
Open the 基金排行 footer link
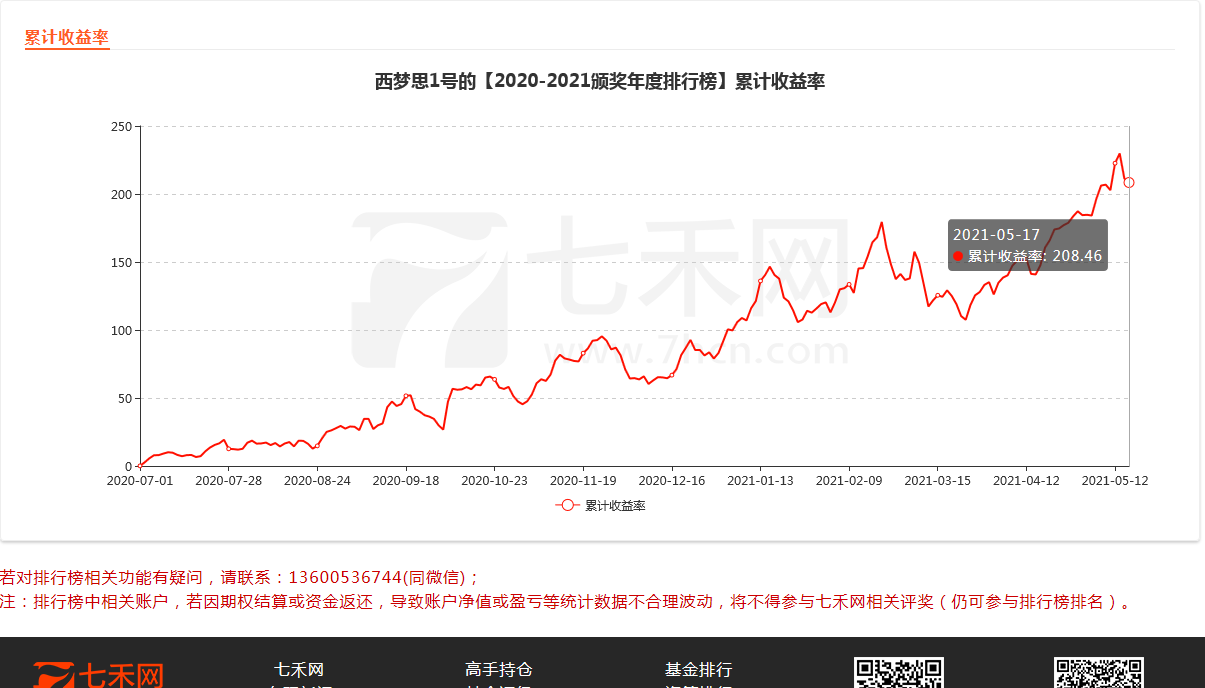(x=698, y=670)
